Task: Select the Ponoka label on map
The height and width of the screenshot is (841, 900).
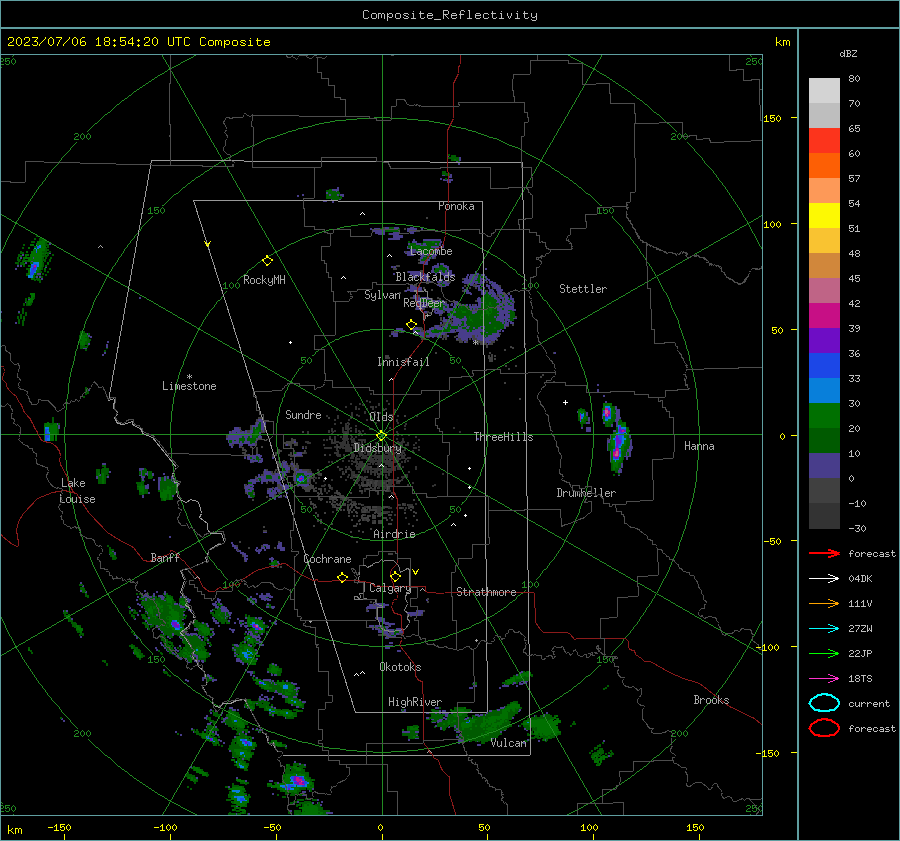Action: (x=456, y=206)
